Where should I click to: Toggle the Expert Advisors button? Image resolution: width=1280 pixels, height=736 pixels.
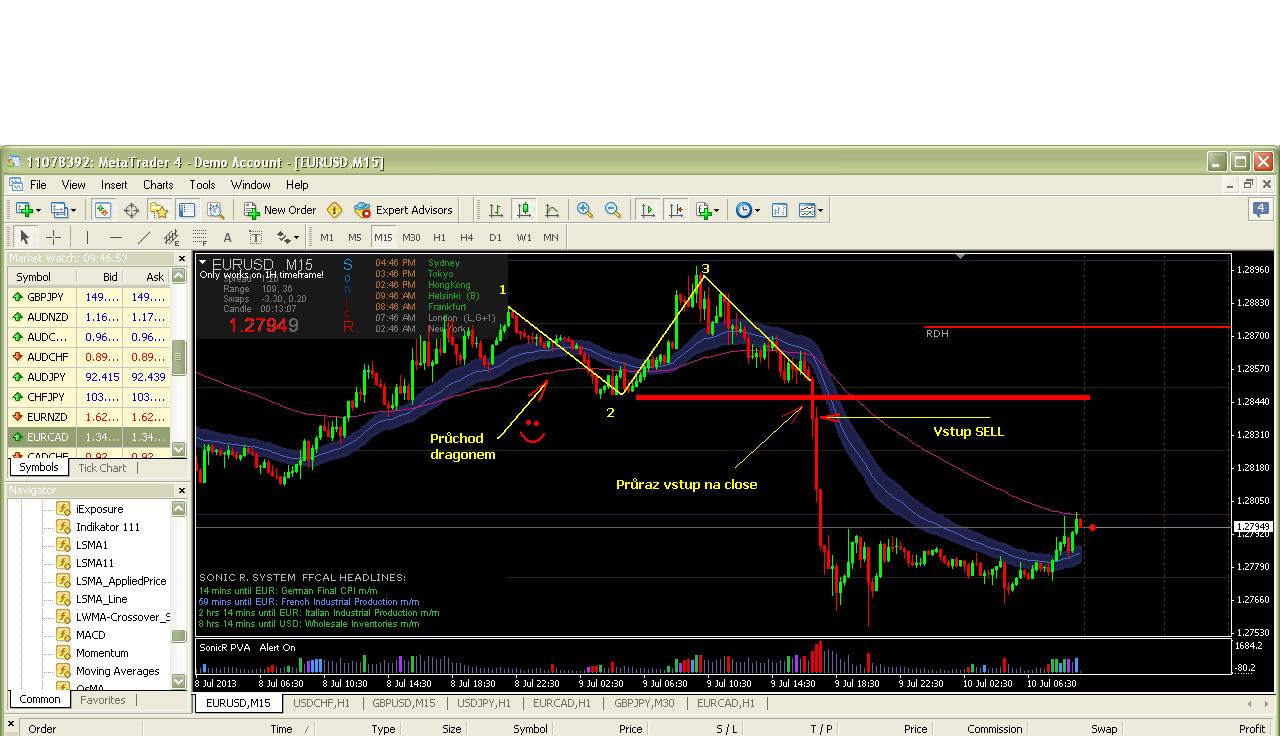[404, 210]
